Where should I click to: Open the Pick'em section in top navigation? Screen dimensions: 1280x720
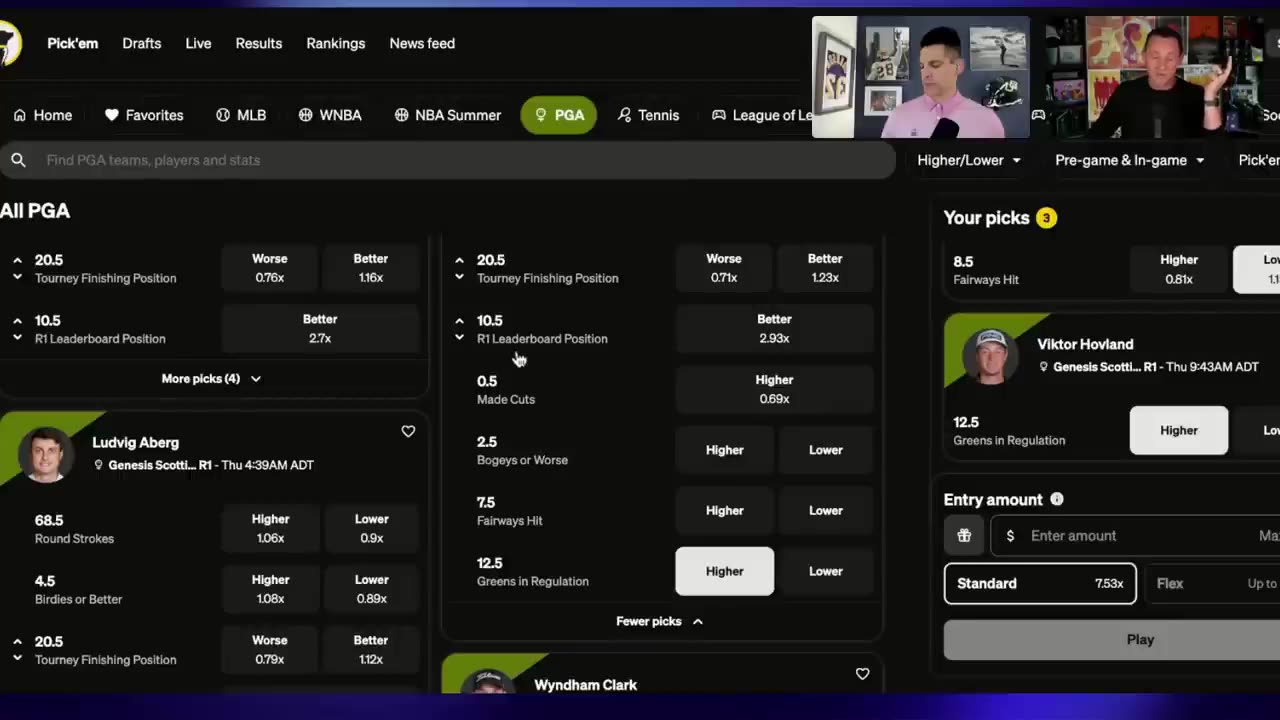(73, 43)
